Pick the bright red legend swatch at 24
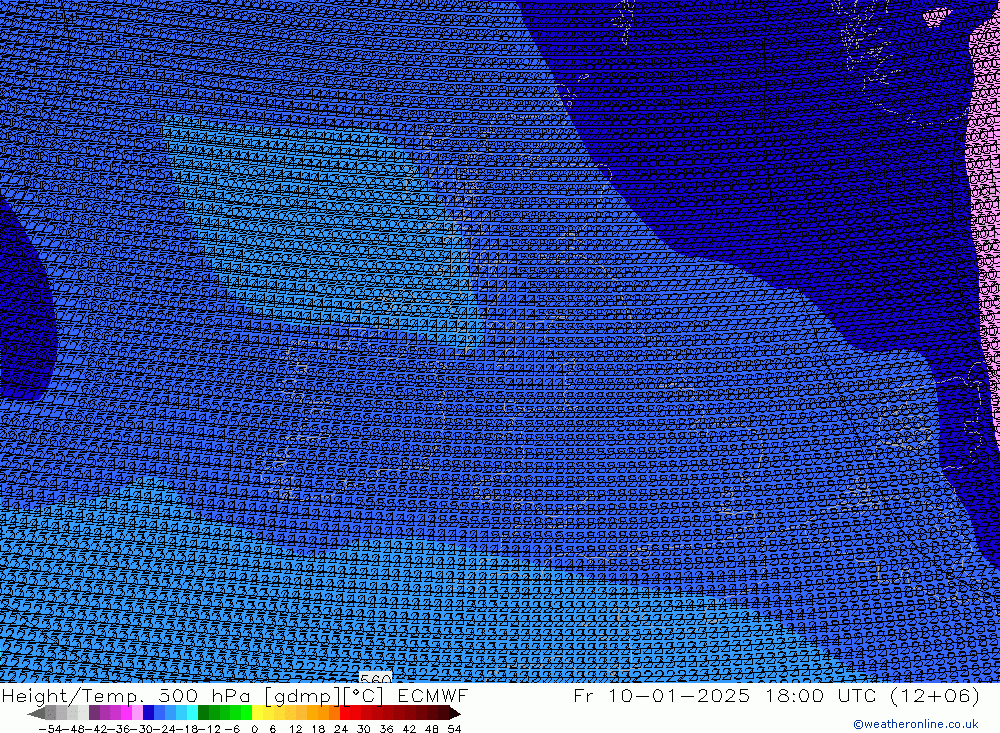This screenshot has height=733, width=1000. point(345,713)
